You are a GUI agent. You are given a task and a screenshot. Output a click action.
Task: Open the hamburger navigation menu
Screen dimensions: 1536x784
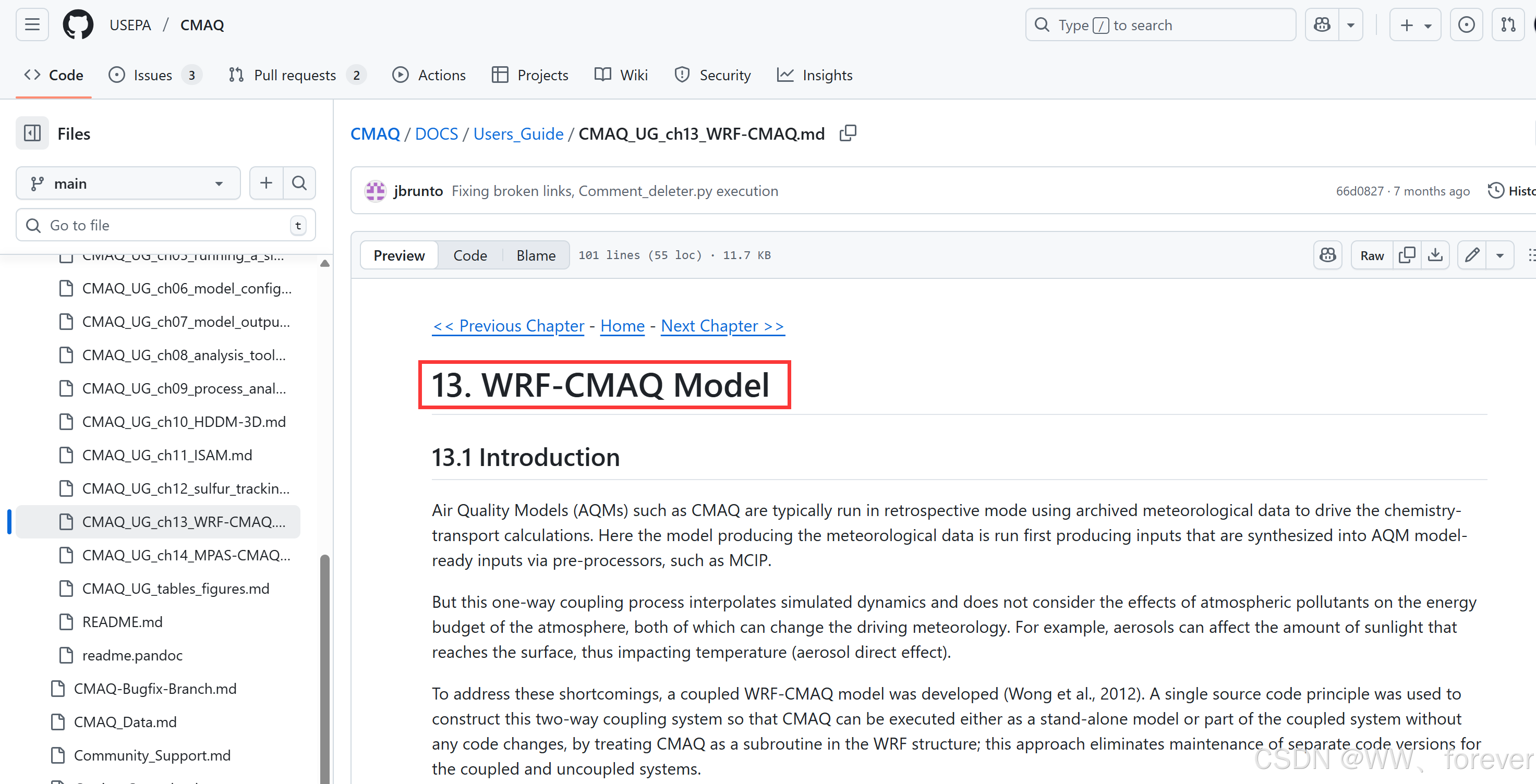pos(32,25)
